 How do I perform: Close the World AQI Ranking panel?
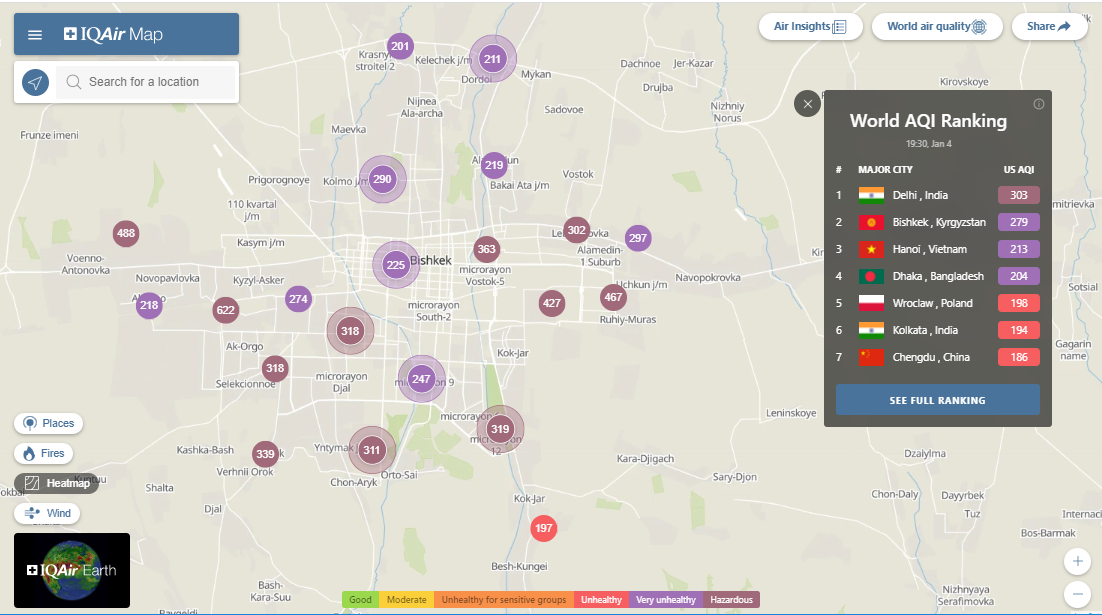tap(807, 104)
